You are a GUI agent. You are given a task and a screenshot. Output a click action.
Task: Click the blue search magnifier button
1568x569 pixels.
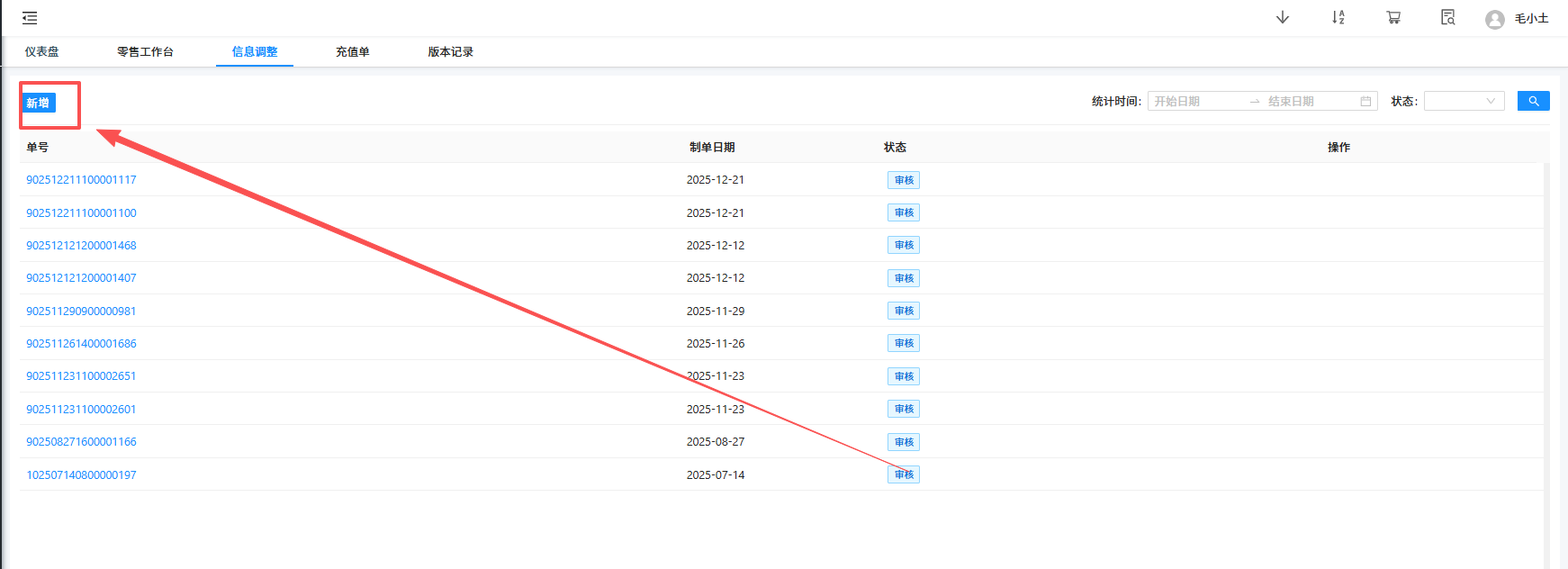(1533, 101)
